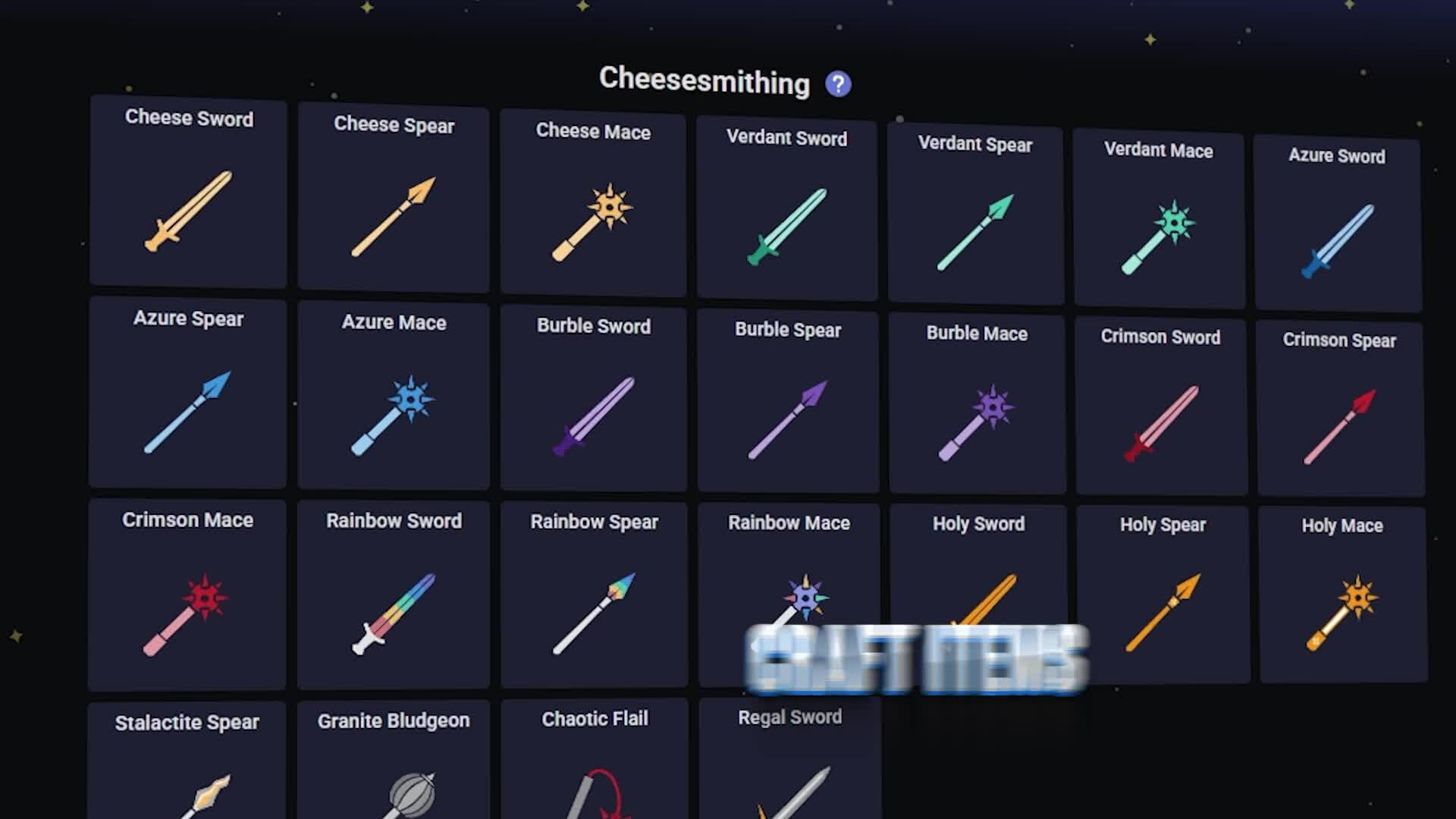Pick the Crimson Spear weapon
This screenshot has height=819, width=1456.
[x=1340, y=409]
